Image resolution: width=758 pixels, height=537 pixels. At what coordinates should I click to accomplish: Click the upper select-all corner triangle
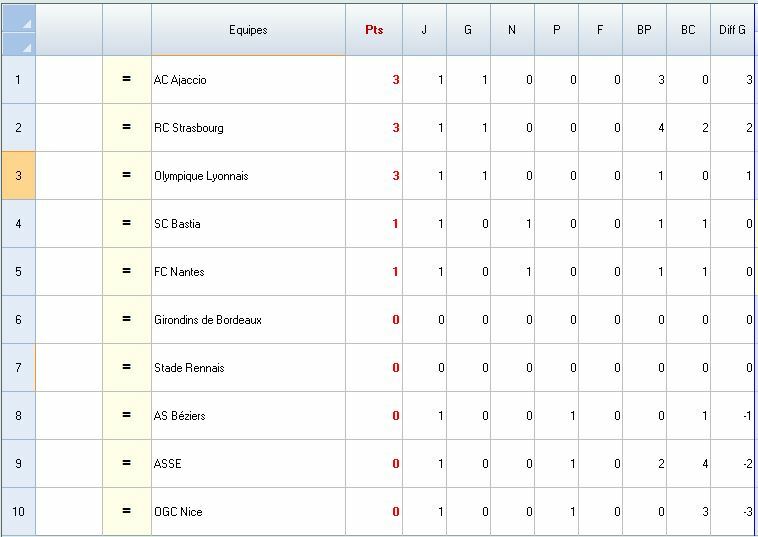click(x=26, y=23)
